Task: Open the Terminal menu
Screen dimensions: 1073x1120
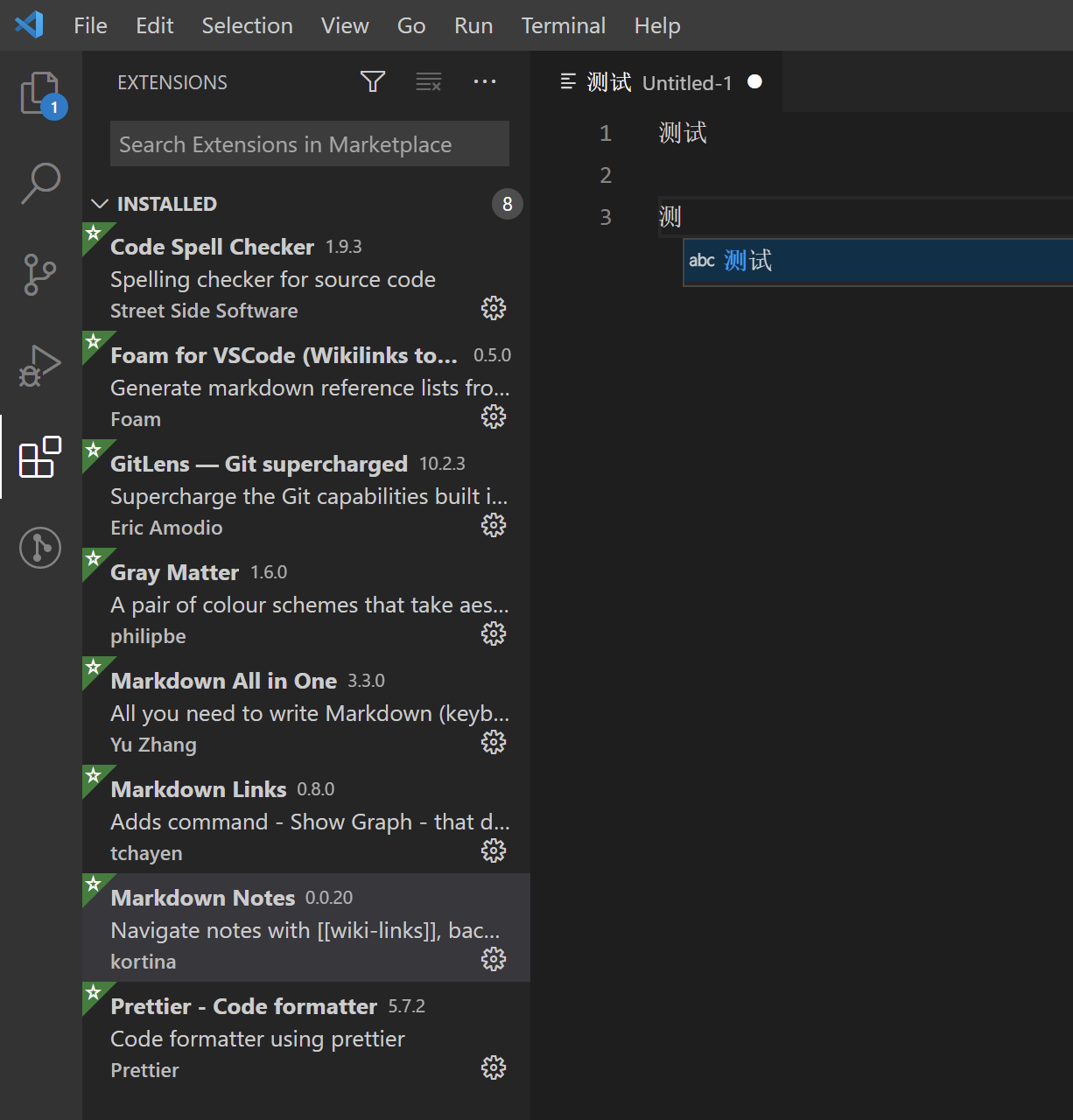Action: [x=564, y=25]
